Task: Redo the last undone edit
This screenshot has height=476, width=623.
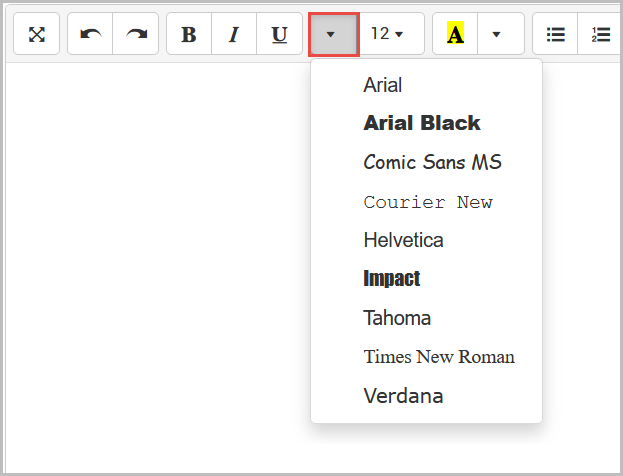Action: (x=136, y=34)
